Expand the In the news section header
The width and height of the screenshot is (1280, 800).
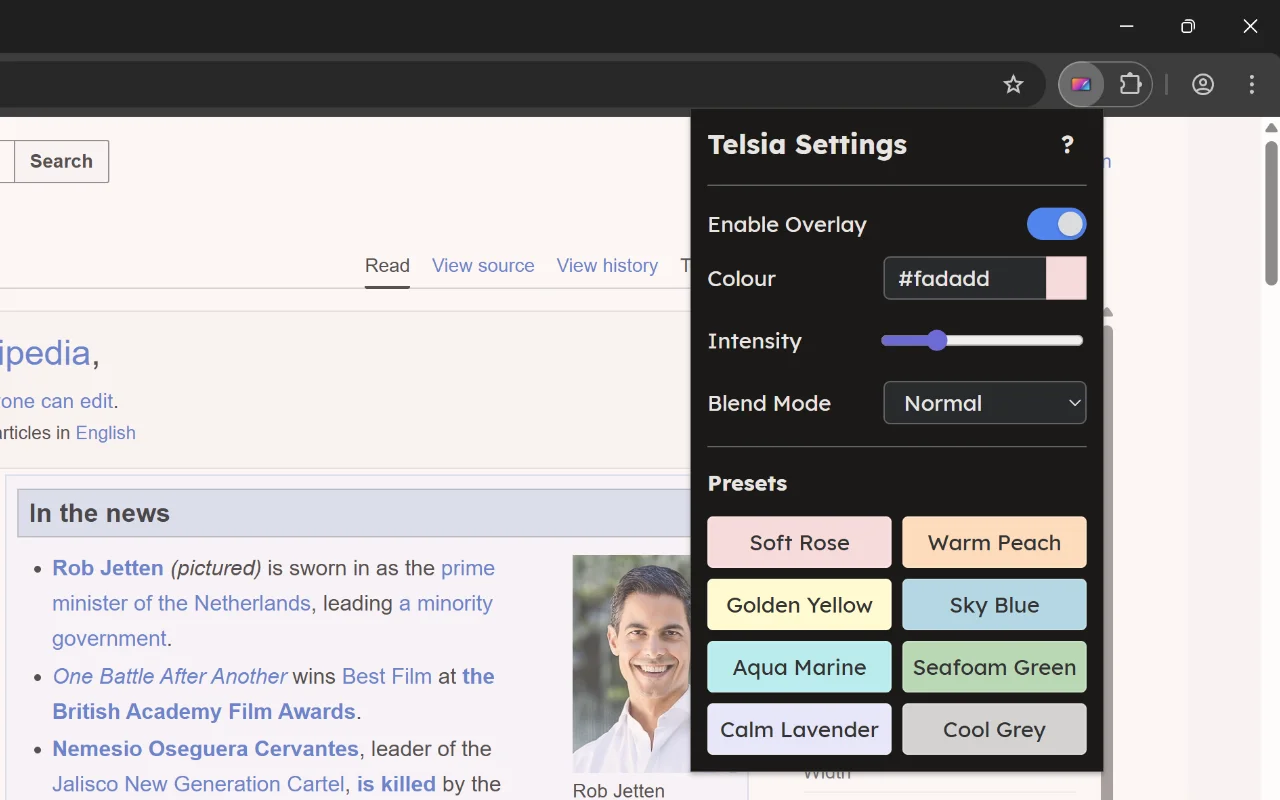(99, 513)
